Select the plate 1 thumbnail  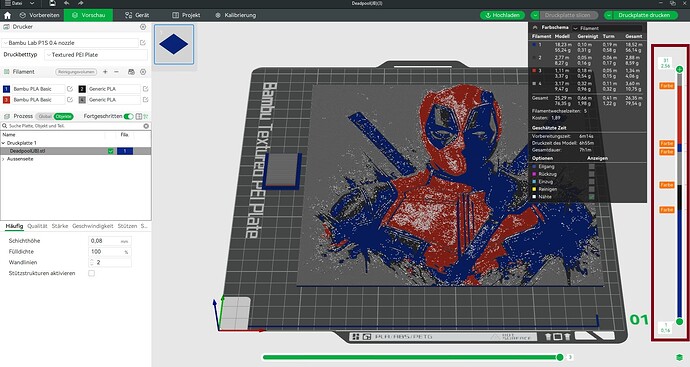[174, 44]
